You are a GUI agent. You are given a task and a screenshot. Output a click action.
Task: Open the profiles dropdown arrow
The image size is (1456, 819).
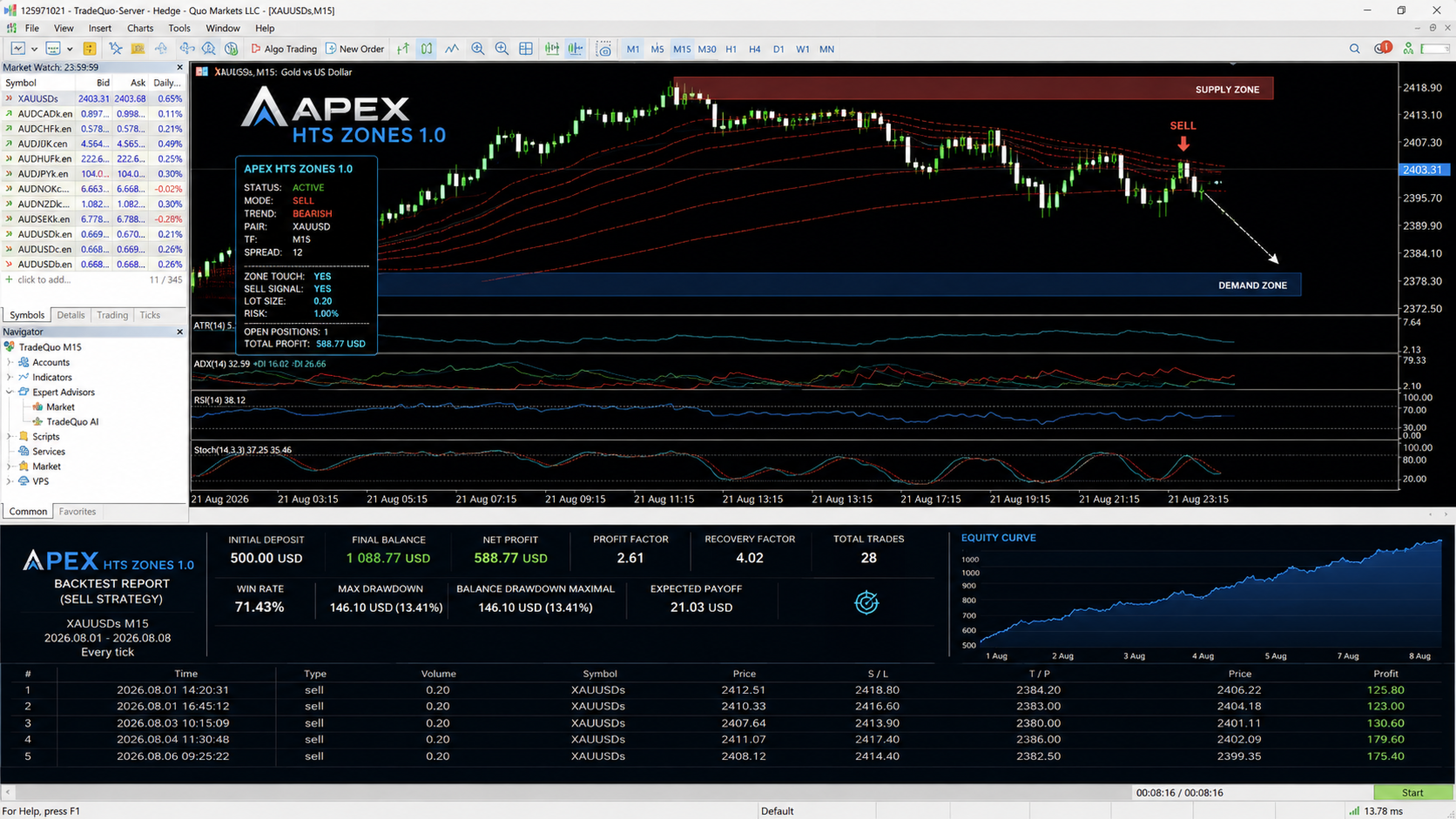[x=70, y=49]
